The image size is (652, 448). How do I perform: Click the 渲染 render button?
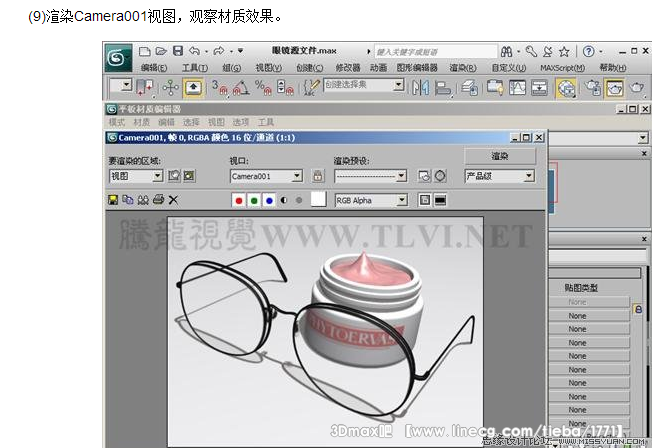[499, 156]
